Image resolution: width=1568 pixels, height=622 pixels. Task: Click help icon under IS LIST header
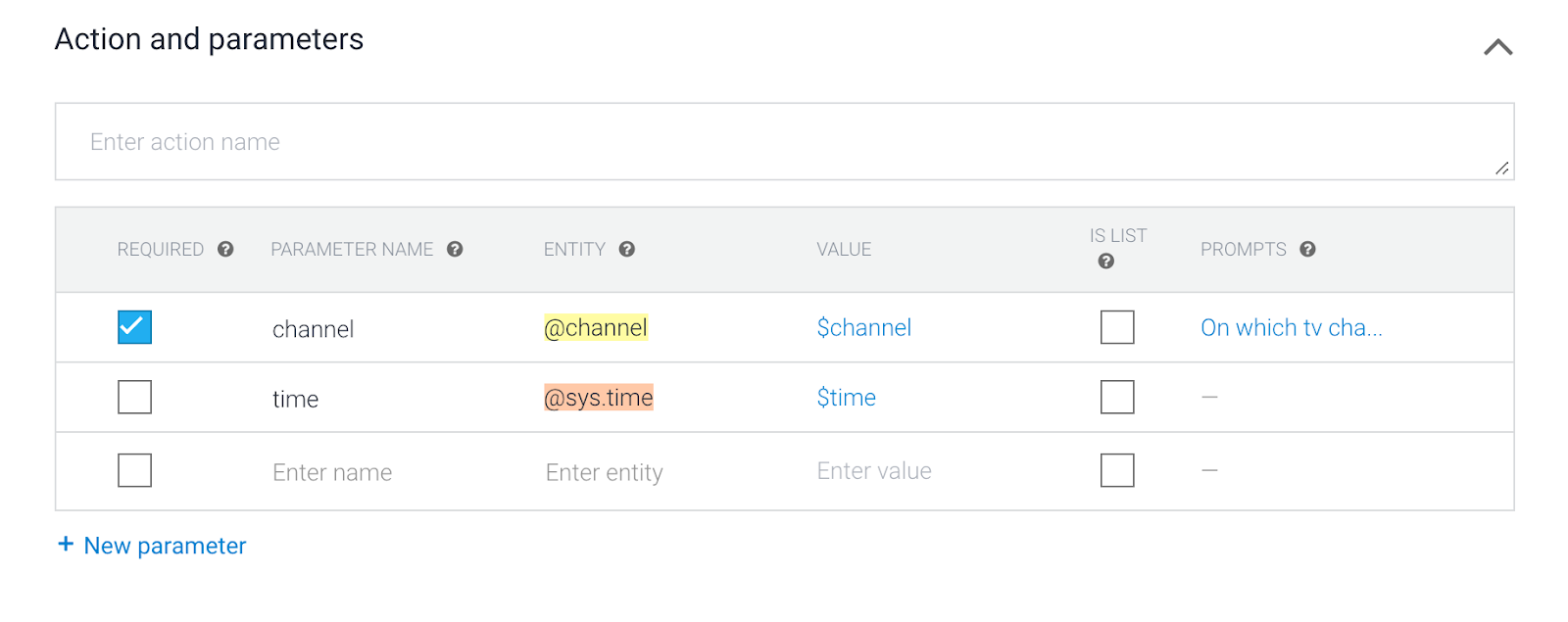point(1106,262)
